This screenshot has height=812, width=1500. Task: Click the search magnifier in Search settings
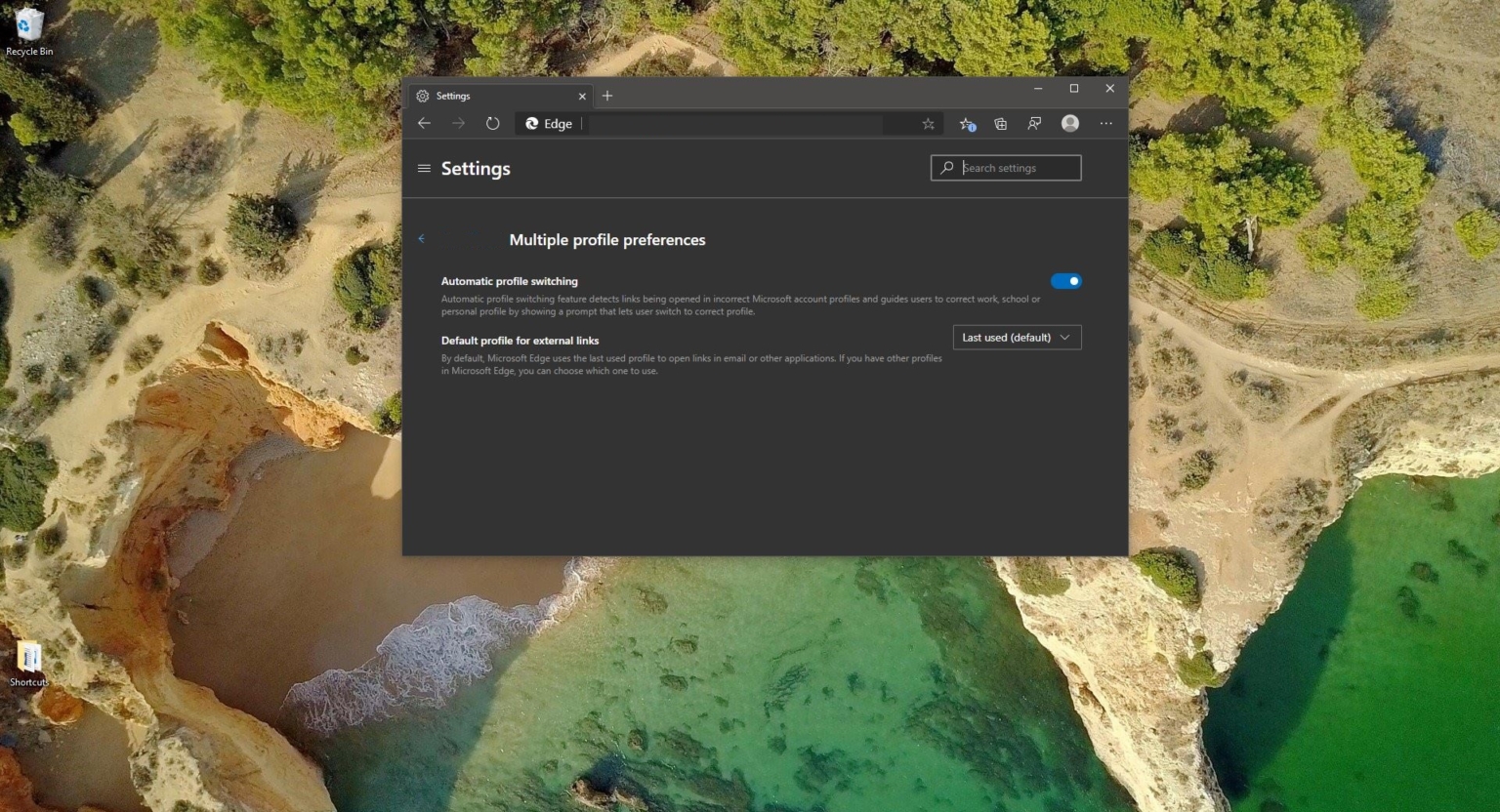tap(945, 168)
